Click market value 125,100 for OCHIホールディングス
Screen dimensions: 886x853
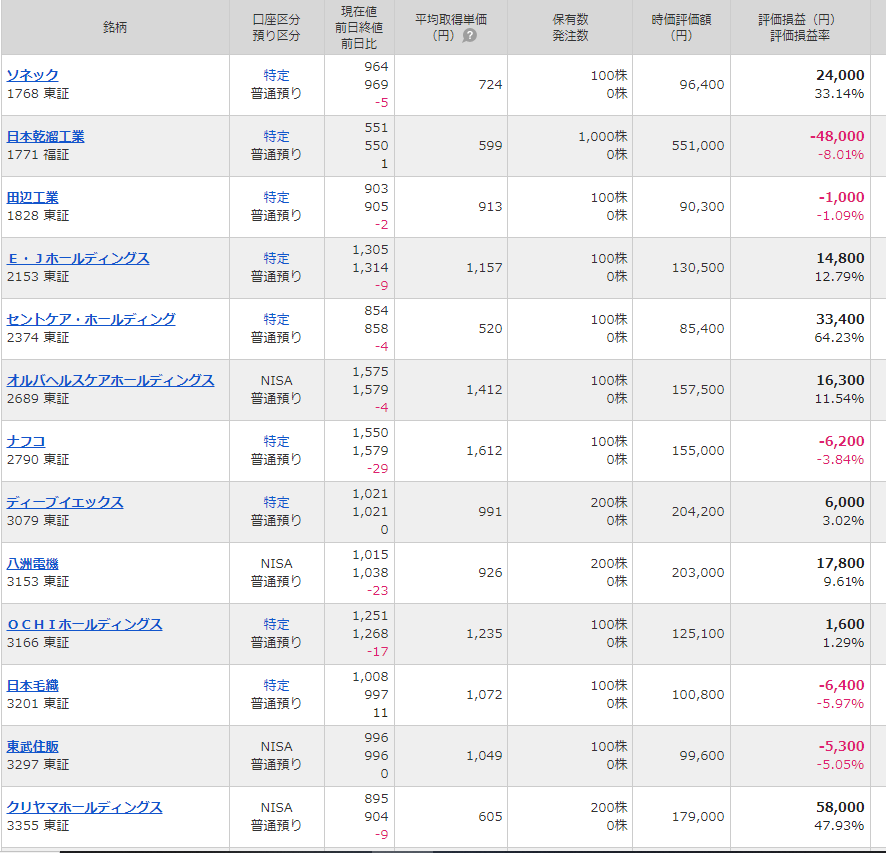[698, 634]
